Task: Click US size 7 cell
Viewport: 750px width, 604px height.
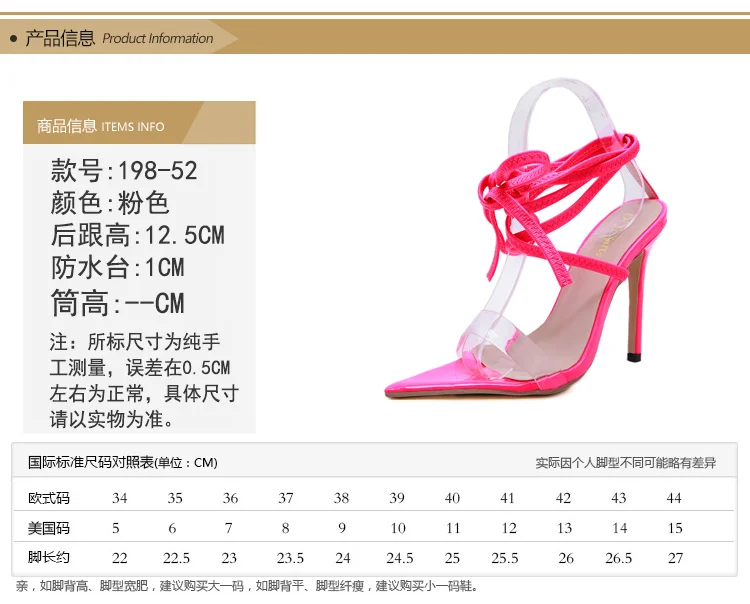Action: click(229, 528)
